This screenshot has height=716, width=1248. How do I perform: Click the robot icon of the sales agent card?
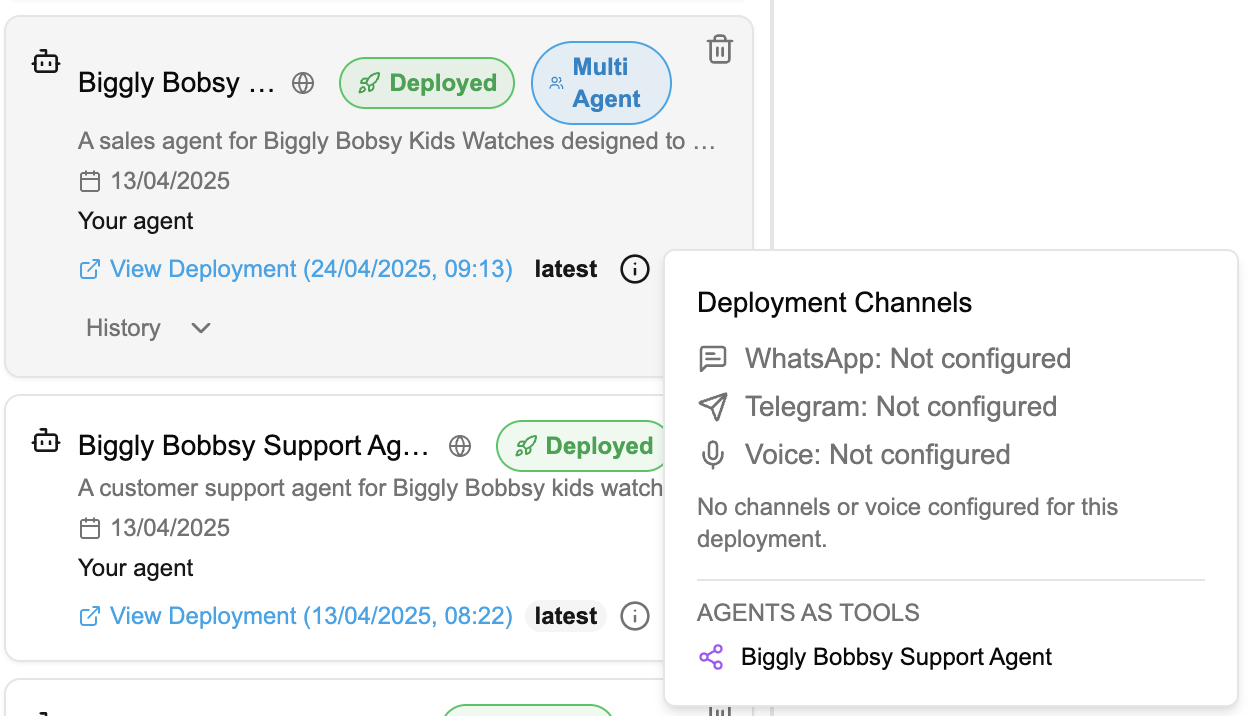[x=46, y=63]
